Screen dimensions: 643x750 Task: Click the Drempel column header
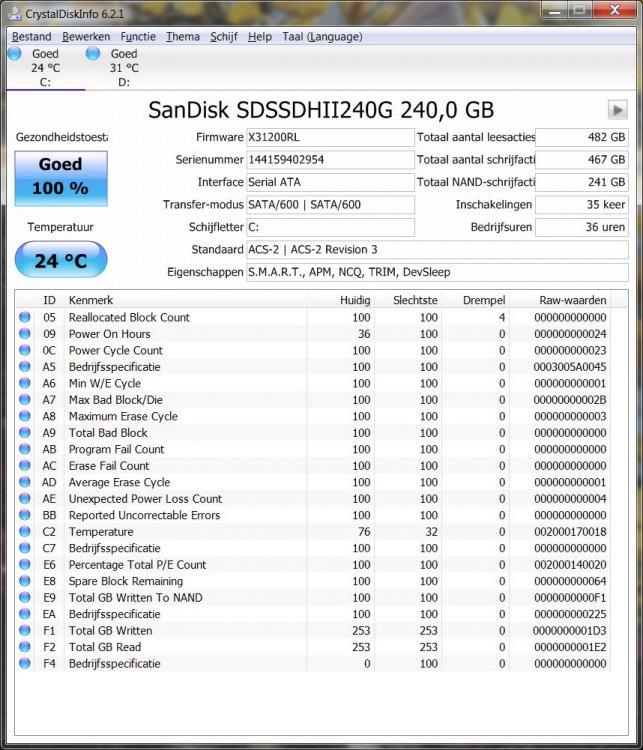[x=475, y=300]
